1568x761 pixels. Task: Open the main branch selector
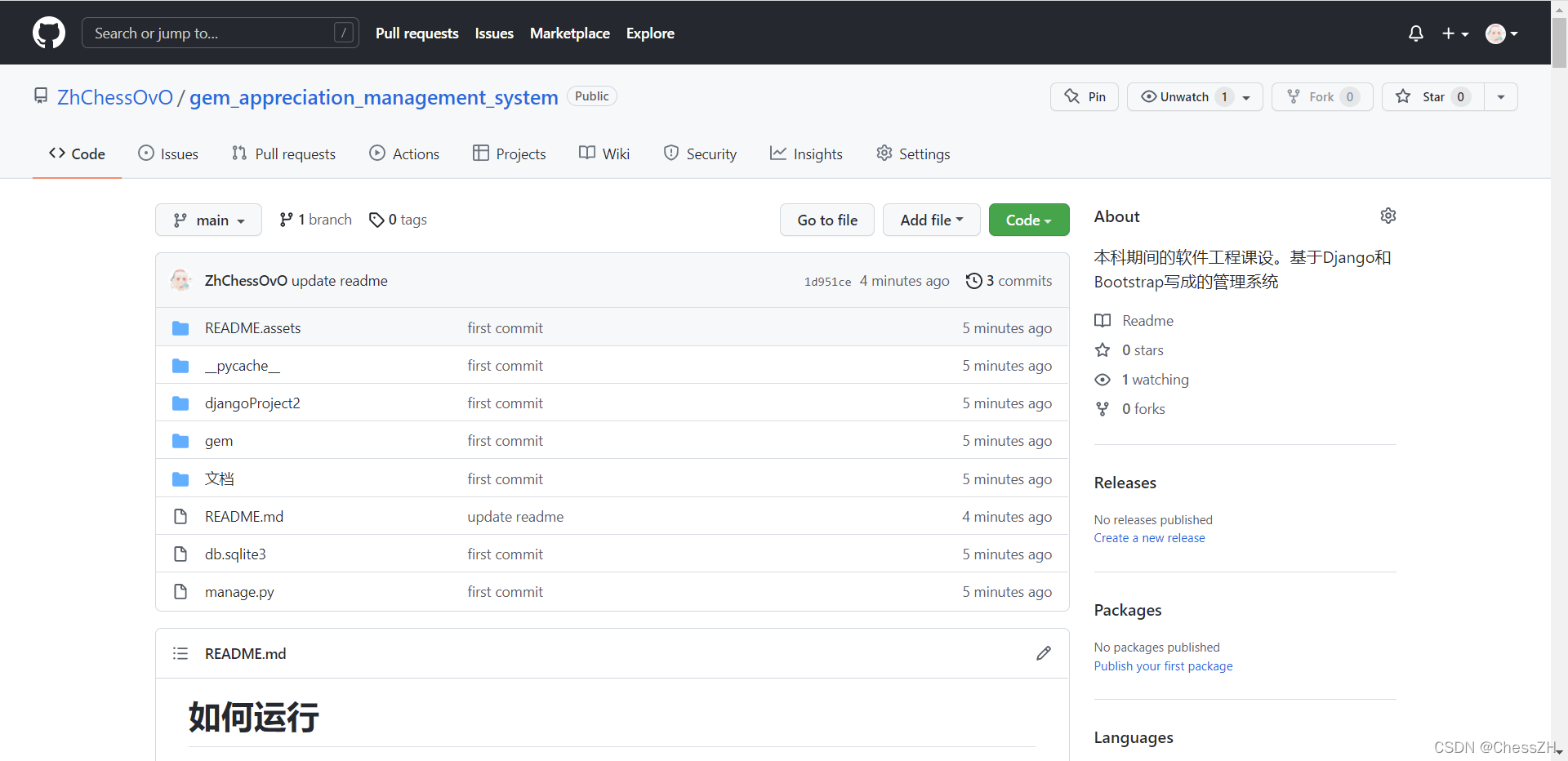point(208,220)
